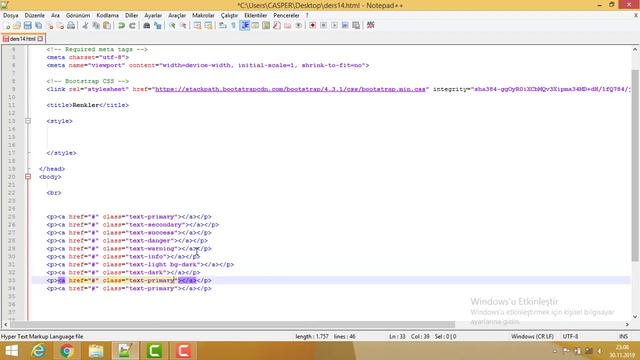Run macro multiple times icon
The image size is (640, 360).
coord(345,25)
